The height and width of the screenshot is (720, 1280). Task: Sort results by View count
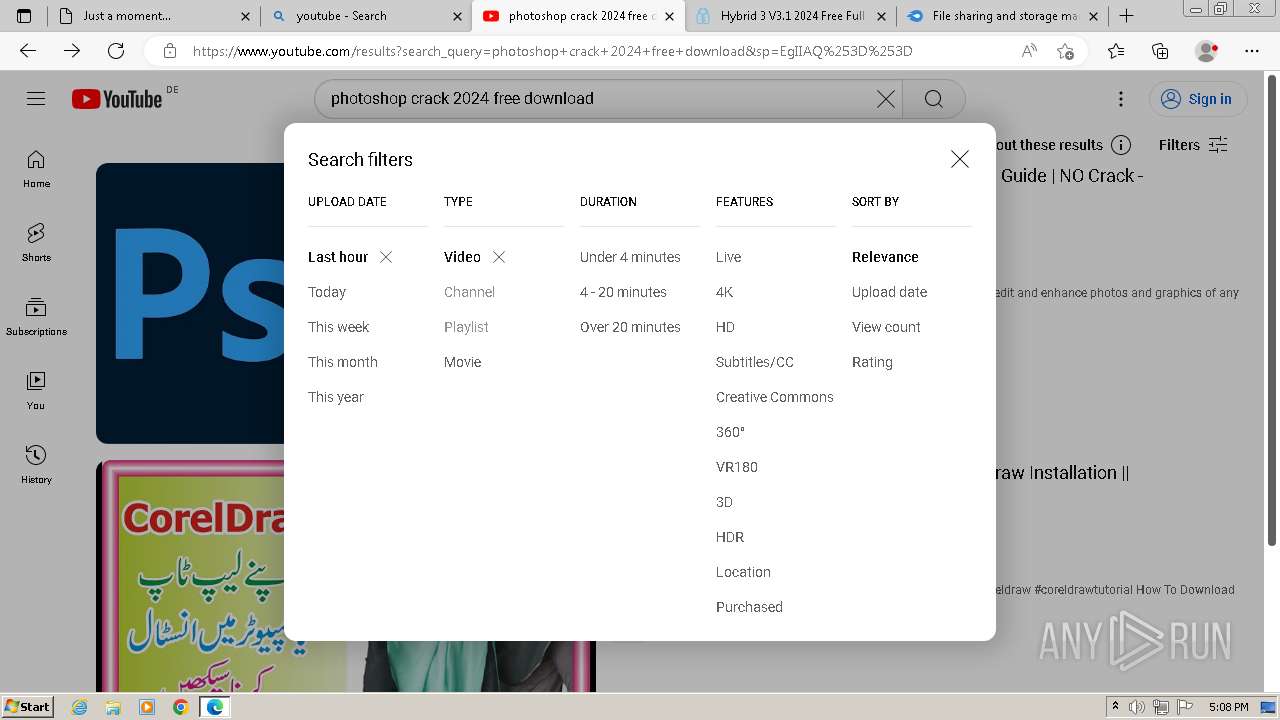tap(886, 327)
